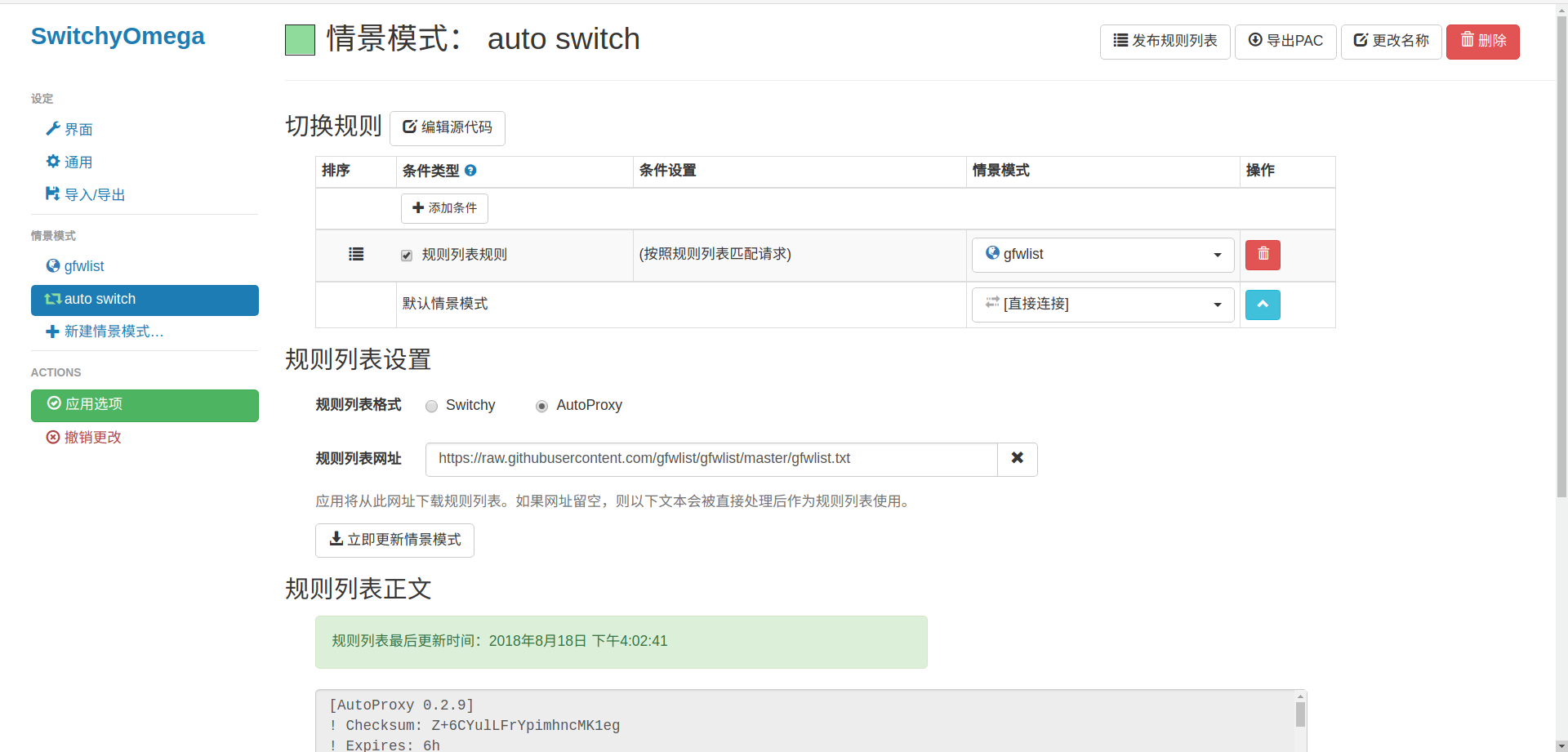Click the 默认情景模式 label
This screenshot has height=752, width=1568.
(x=445, y=304)
